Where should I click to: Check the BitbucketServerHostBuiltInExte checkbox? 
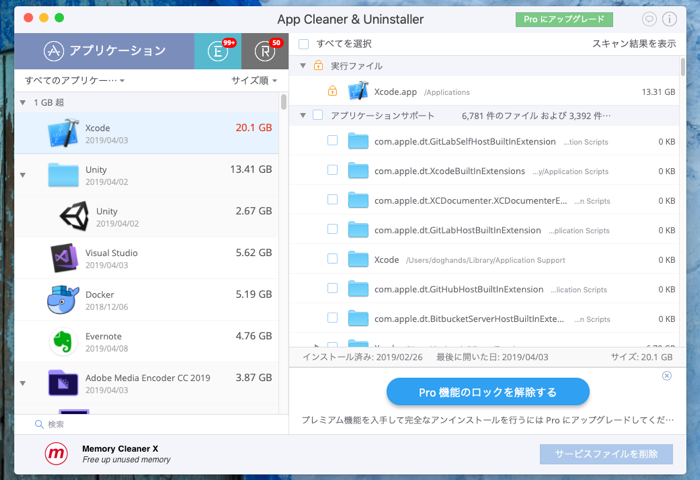point(333,318)
